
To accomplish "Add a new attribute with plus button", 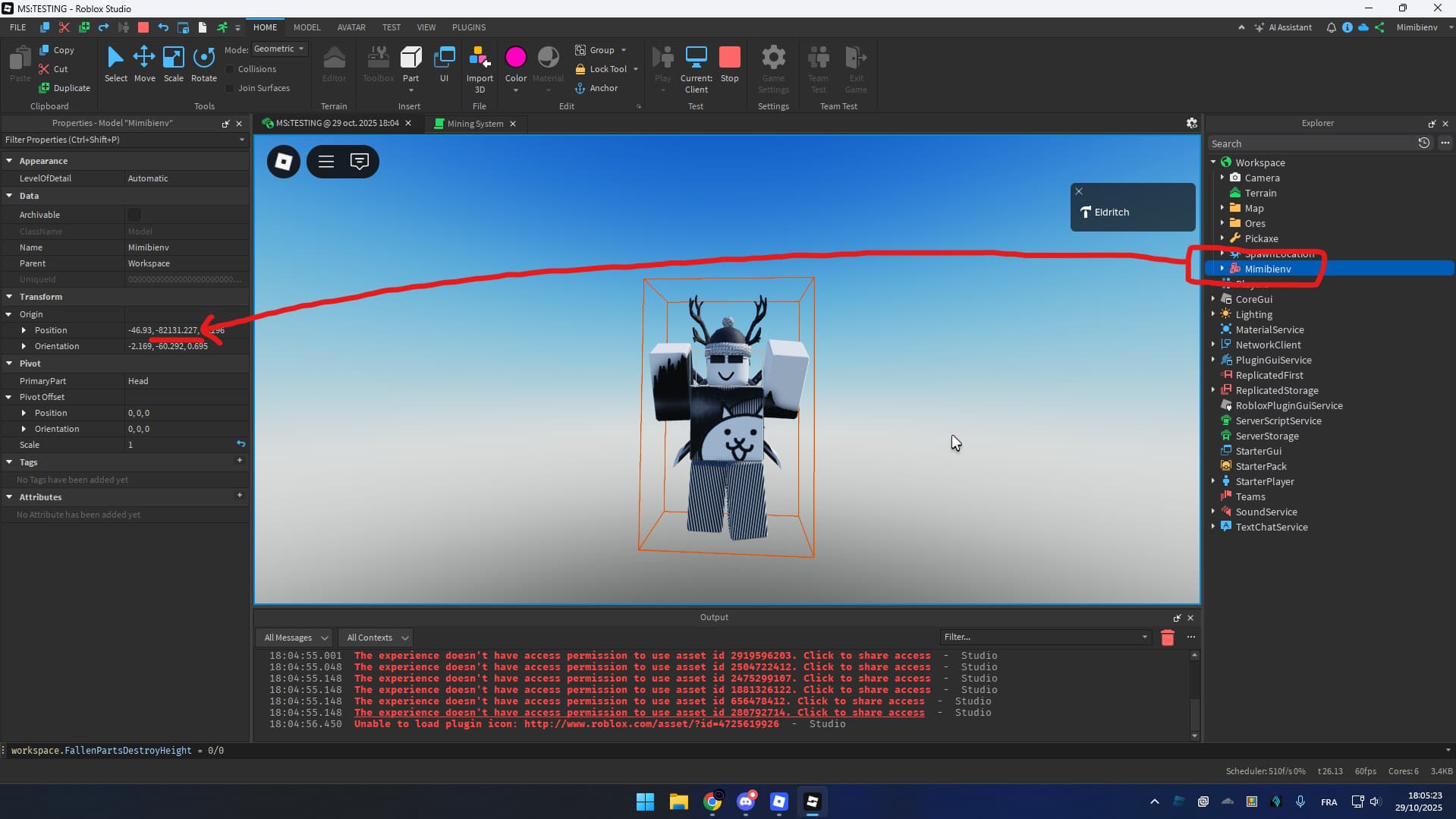I will point(240,496).
